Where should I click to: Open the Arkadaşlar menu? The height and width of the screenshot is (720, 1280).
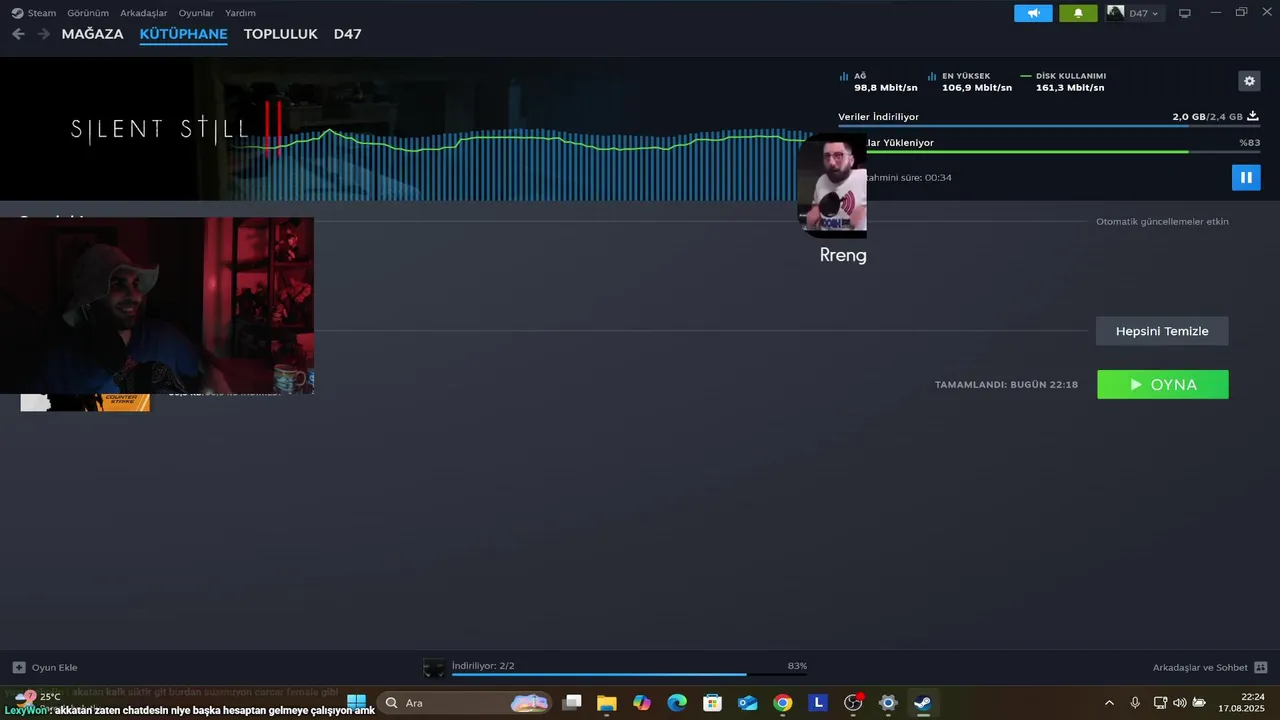point(144,13)
